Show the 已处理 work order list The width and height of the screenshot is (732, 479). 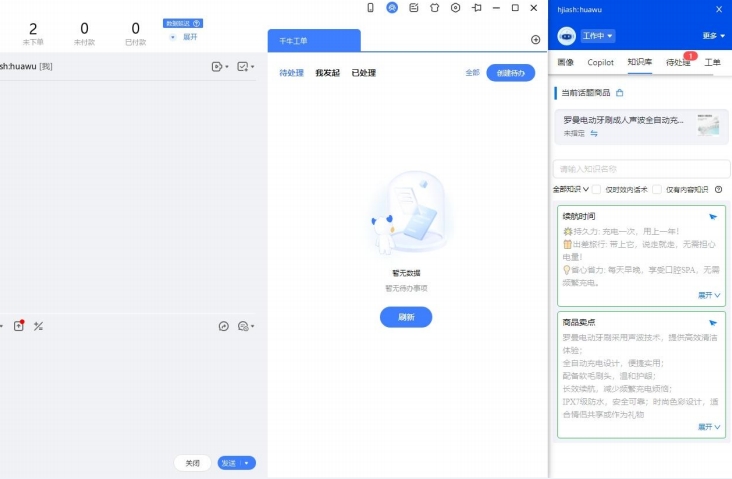[x=364, y=73]
